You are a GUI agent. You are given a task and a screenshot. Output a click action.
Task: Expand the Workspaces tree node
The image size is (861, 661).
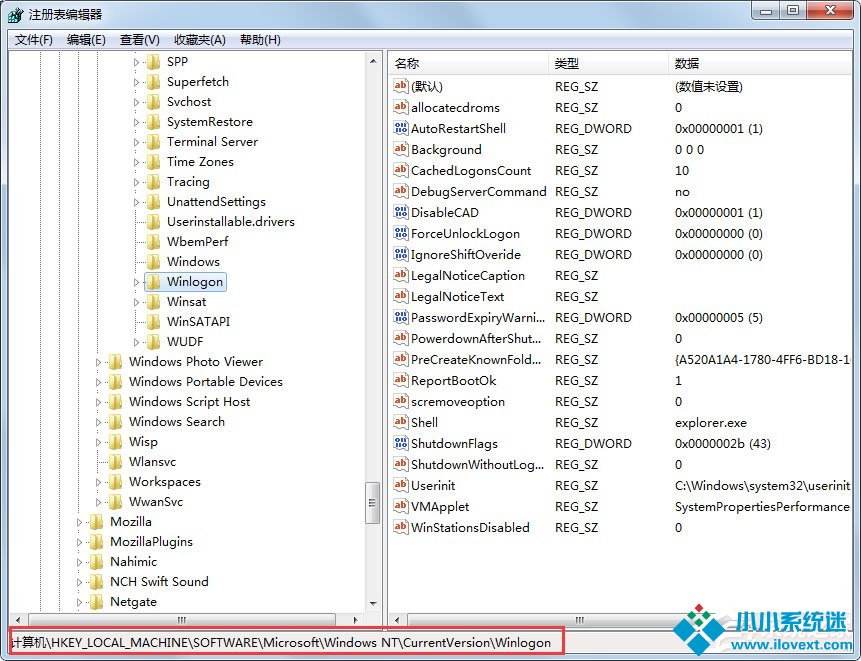coord(98,482)
